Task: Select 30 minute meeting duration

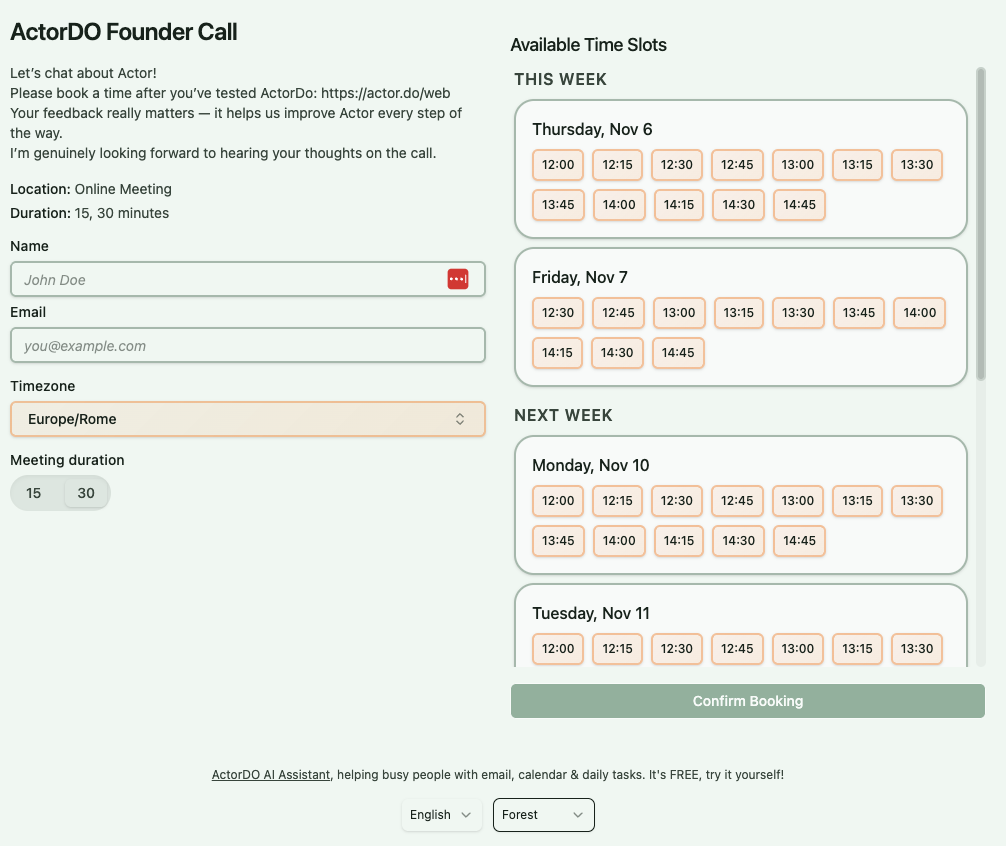Action: click(x=86, y=493)
